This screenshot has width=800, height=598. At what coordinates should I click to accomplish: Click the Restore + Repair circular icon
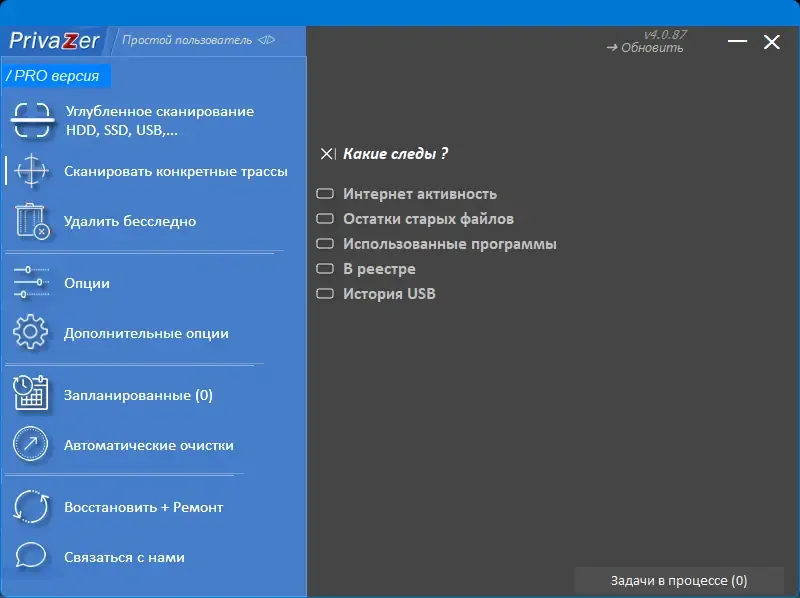(x=32, y=507)
